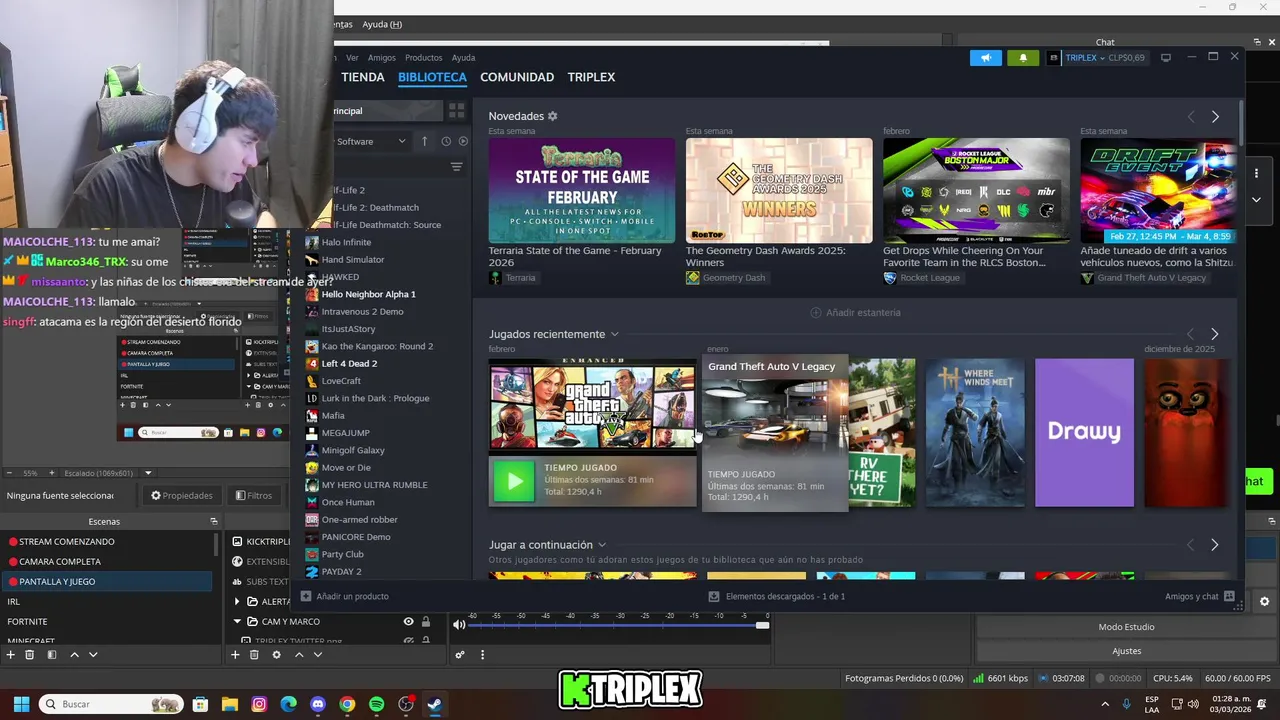Open Steam COMUNIDAD tab

[x=517, y=77]
